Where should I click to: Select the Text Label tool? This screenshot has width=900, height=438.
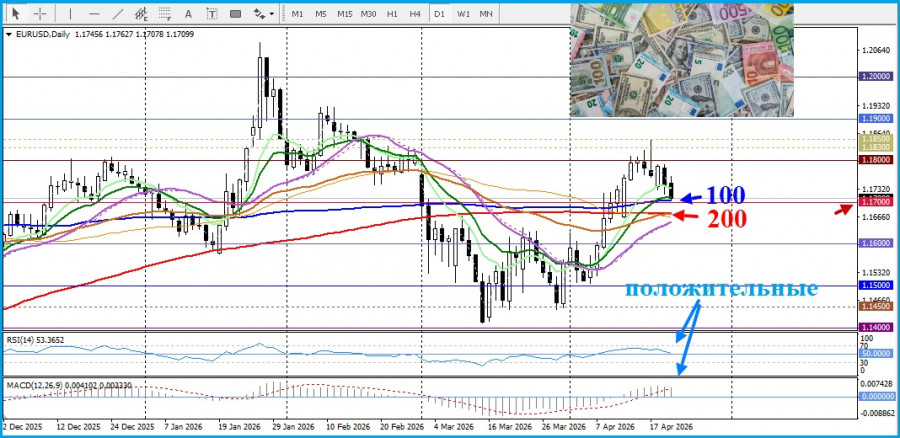[x=212, y=13]
